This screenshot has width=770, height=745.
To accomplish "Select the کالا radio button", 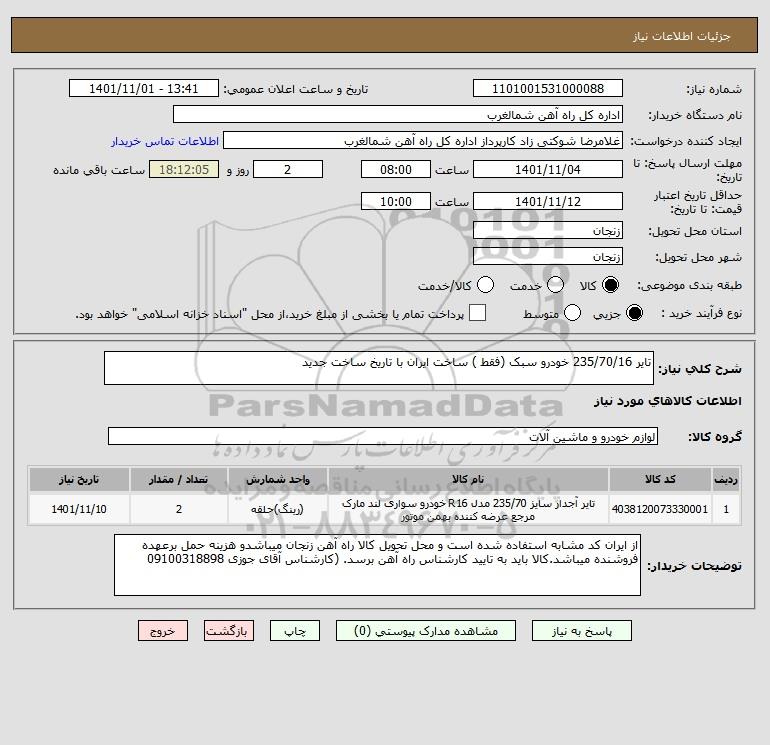I will click(610, 285).
